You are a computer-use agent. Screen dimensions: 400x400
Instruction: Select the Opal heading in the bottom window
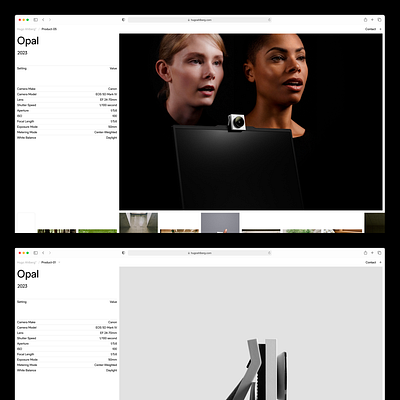point(28,274)
